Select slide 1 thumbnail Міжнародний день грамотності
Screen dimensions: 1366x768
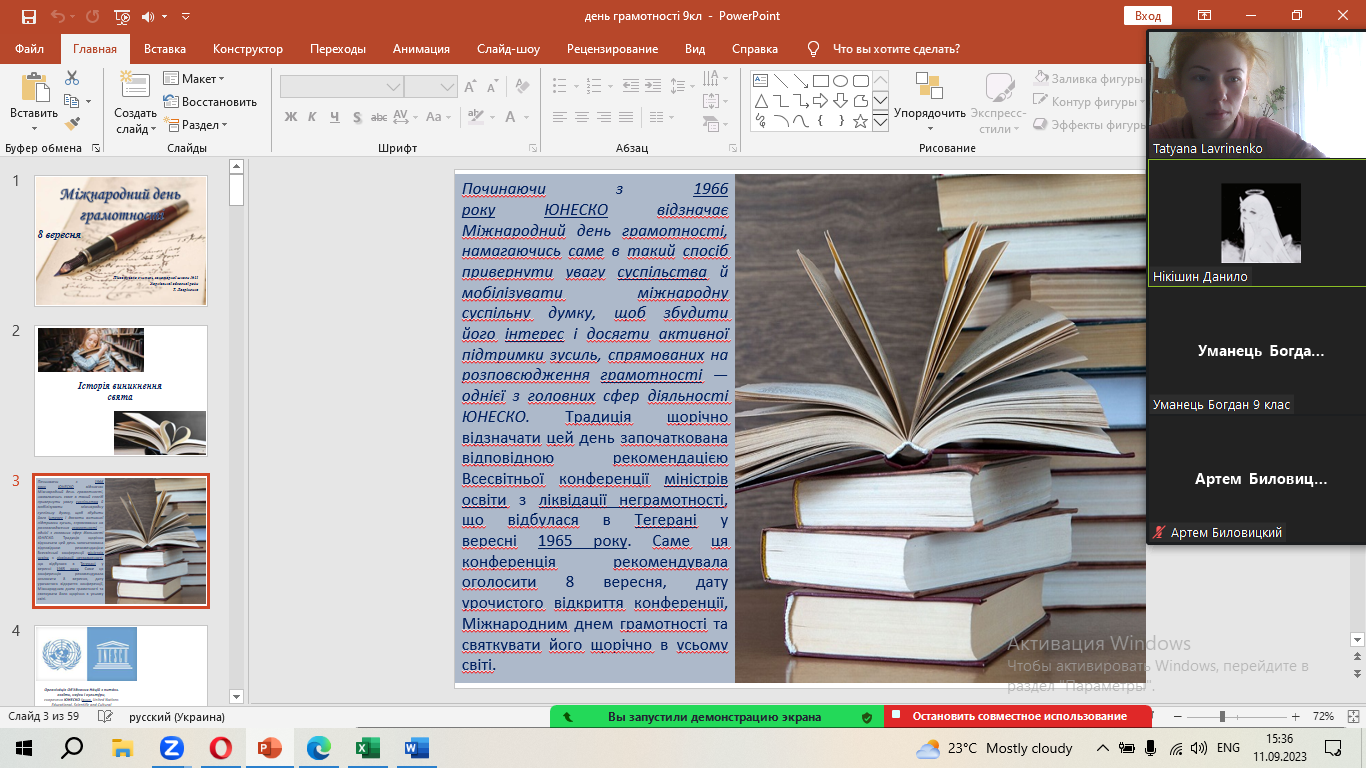121,241
